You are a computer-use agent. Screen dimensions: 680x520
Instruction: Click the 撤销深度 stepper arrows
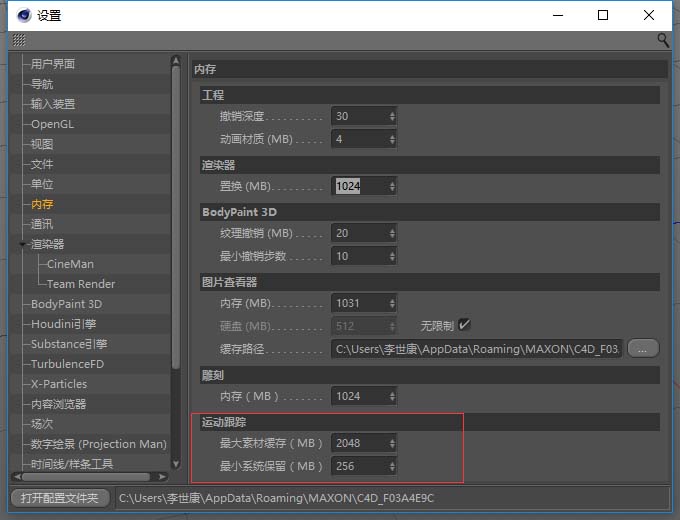tap(392, 116)
